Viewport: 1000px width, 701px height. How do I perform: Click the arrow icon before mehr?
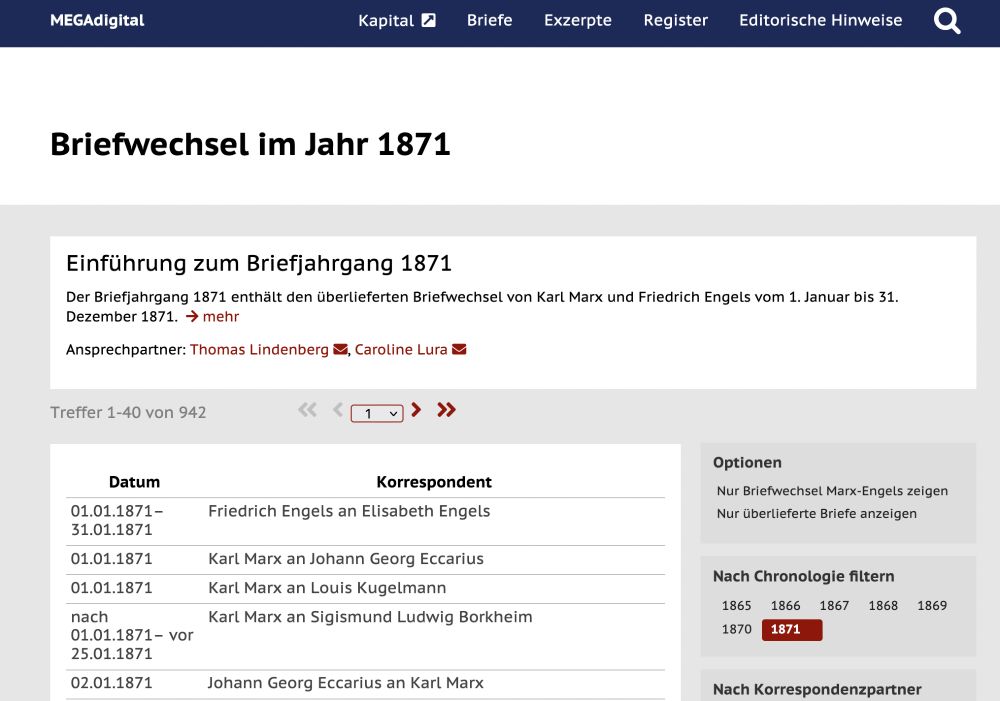tap(192, 316)
